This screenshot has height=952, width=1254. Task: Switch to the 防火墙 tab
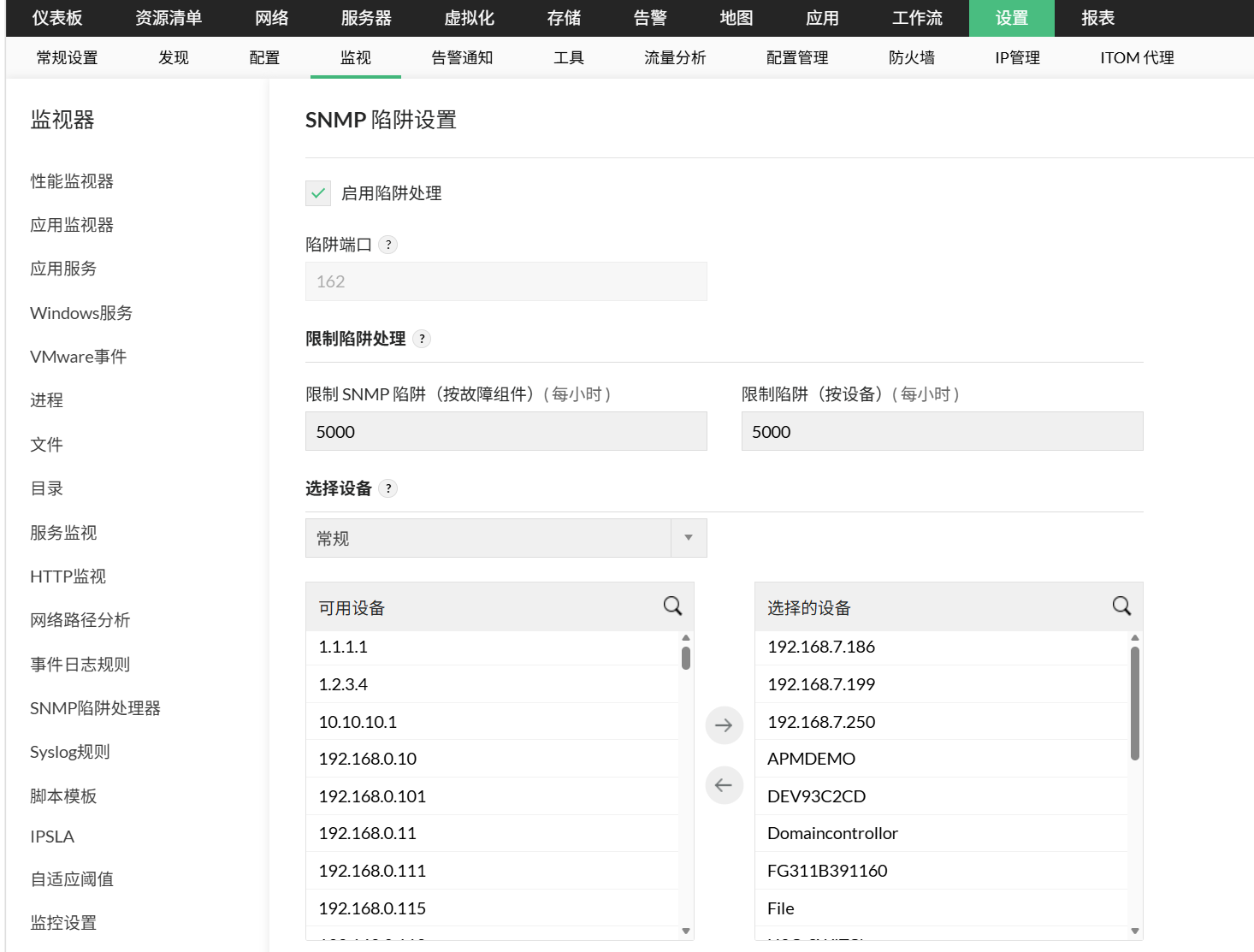(x=912, y=57)
